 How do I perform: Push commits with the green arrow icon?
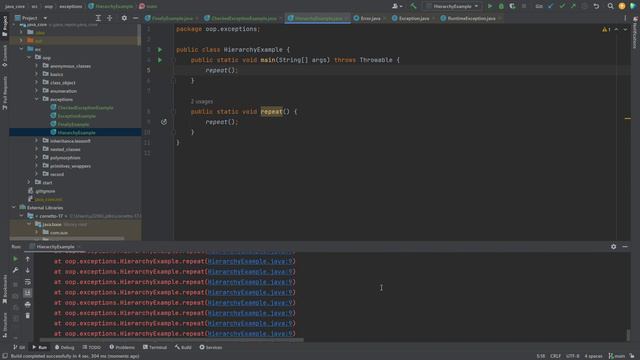(573, 6)
